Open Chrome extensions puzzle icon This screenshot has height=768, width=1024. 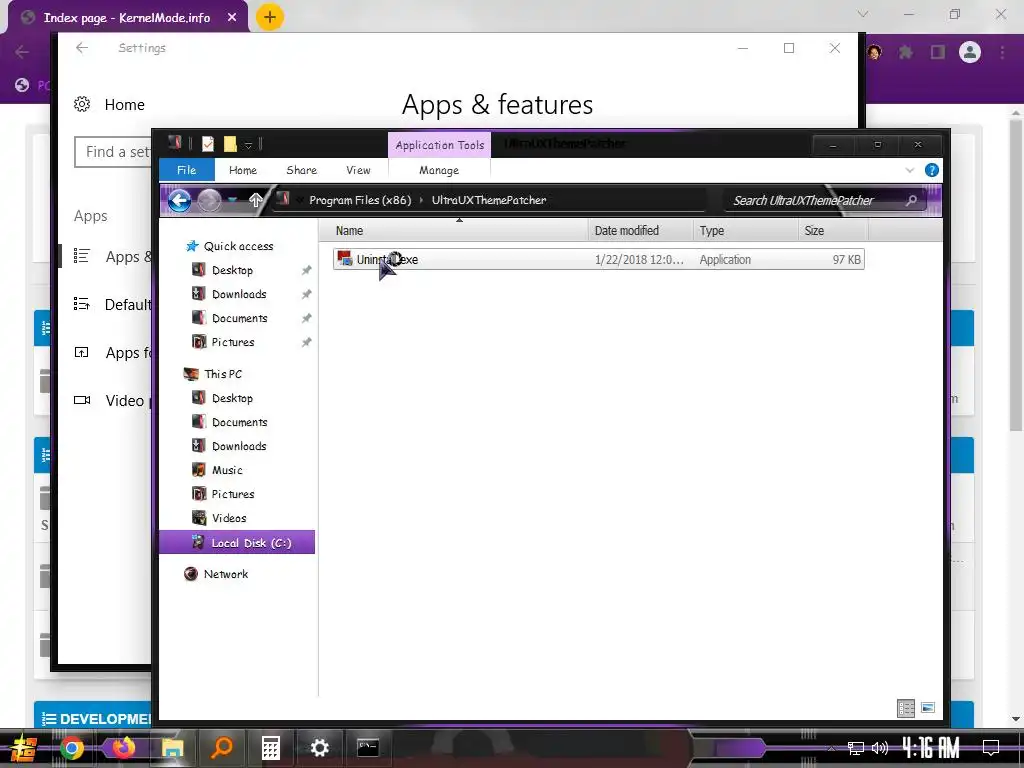[905, 52]
